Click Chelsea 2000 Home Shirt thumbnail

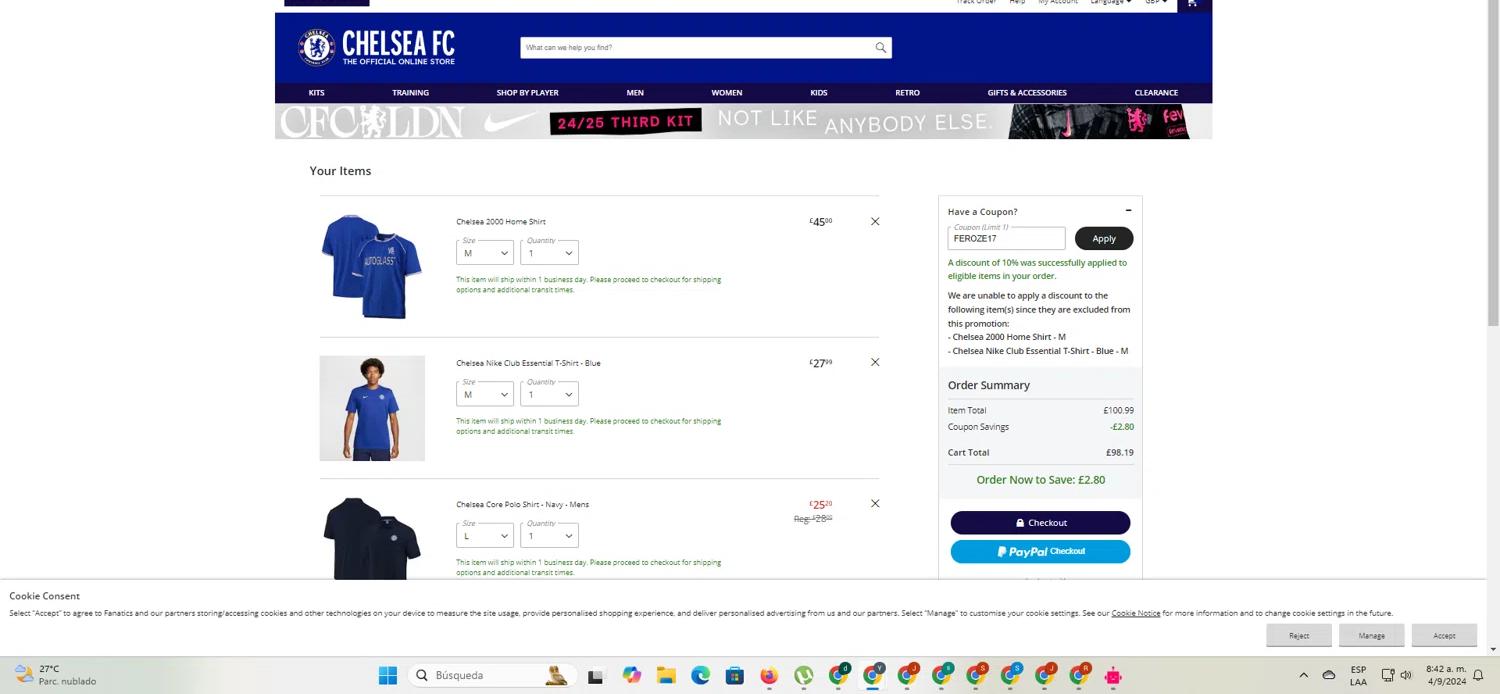[372, 266]
